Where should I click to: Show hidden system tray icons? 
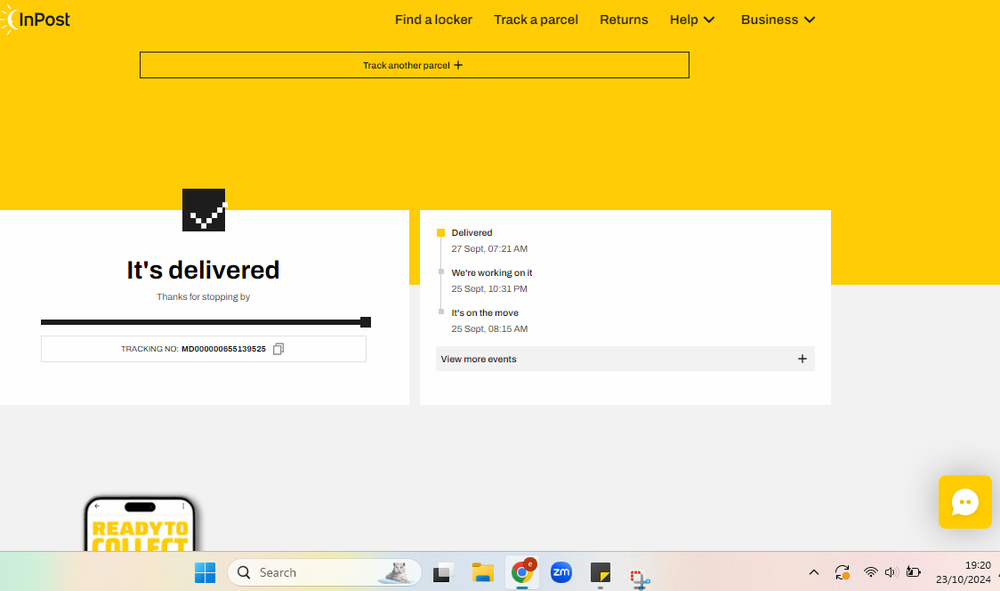click(814, 572)
